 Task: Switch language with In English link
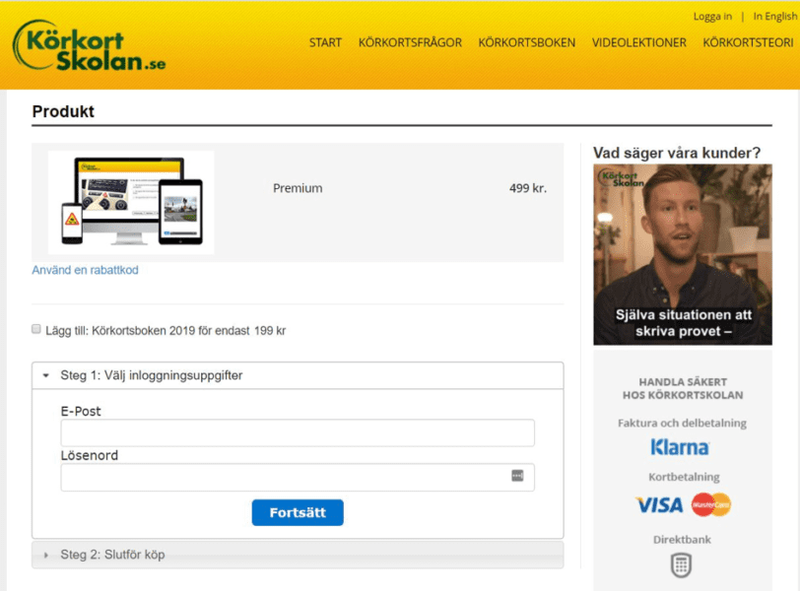(x=775, y=16)
